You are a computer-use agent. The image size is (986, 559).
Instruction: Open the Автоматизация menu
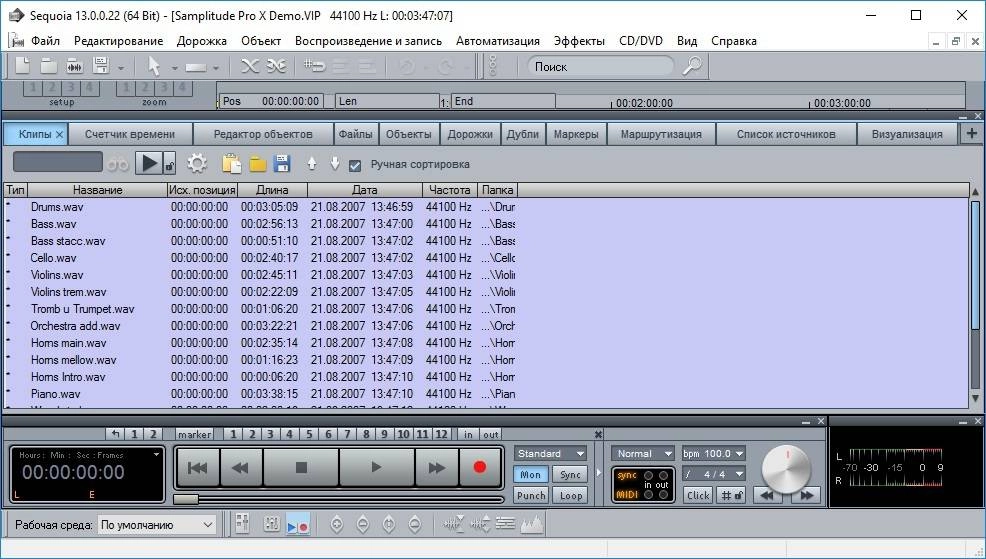pos(497,41)
